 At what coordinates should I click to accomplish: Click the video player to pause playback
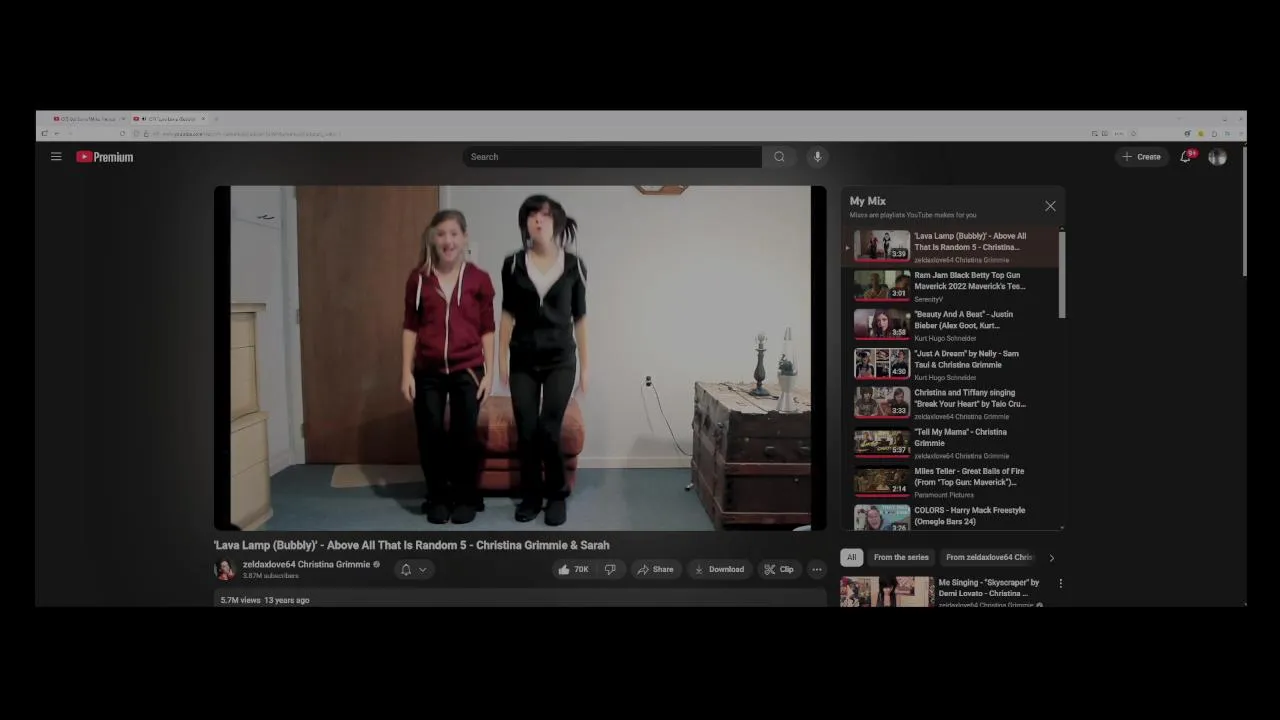[520, 358]
